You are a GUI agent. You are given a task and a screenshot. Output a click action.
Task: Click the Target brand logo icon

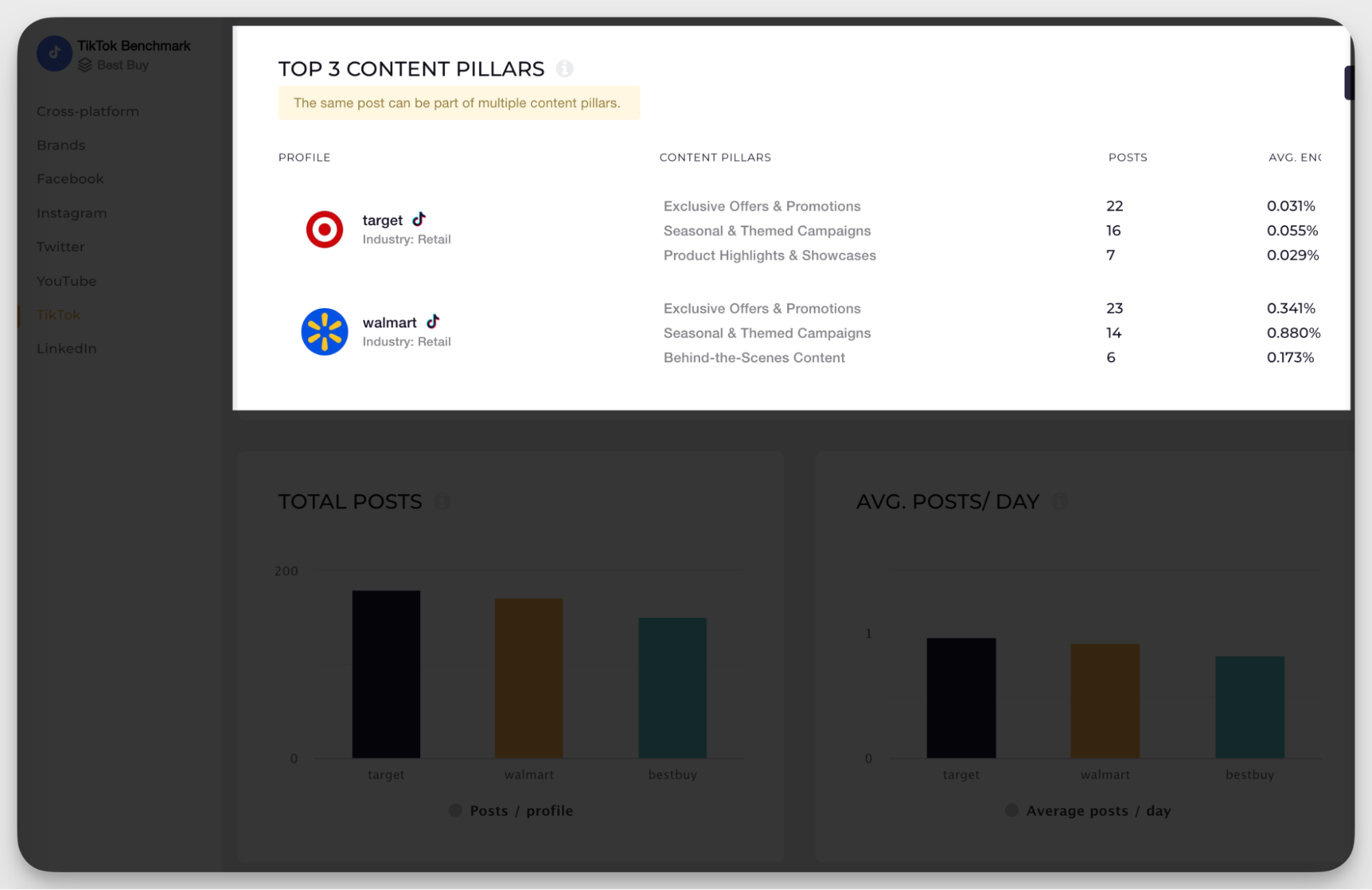[323, 228]
